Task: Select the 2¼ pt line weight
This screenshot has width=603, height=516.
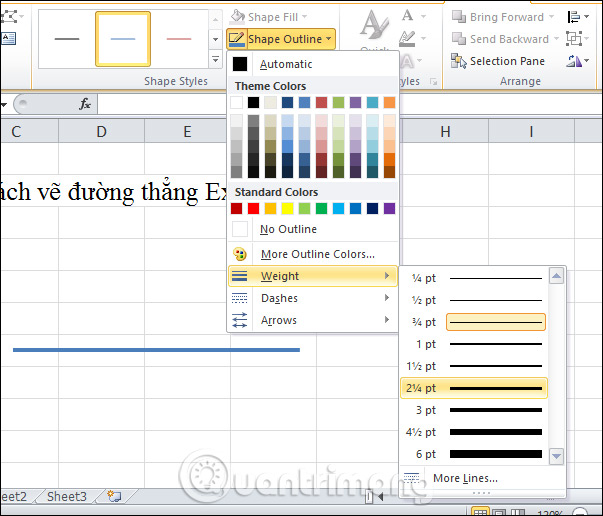Action: [474, 388]
